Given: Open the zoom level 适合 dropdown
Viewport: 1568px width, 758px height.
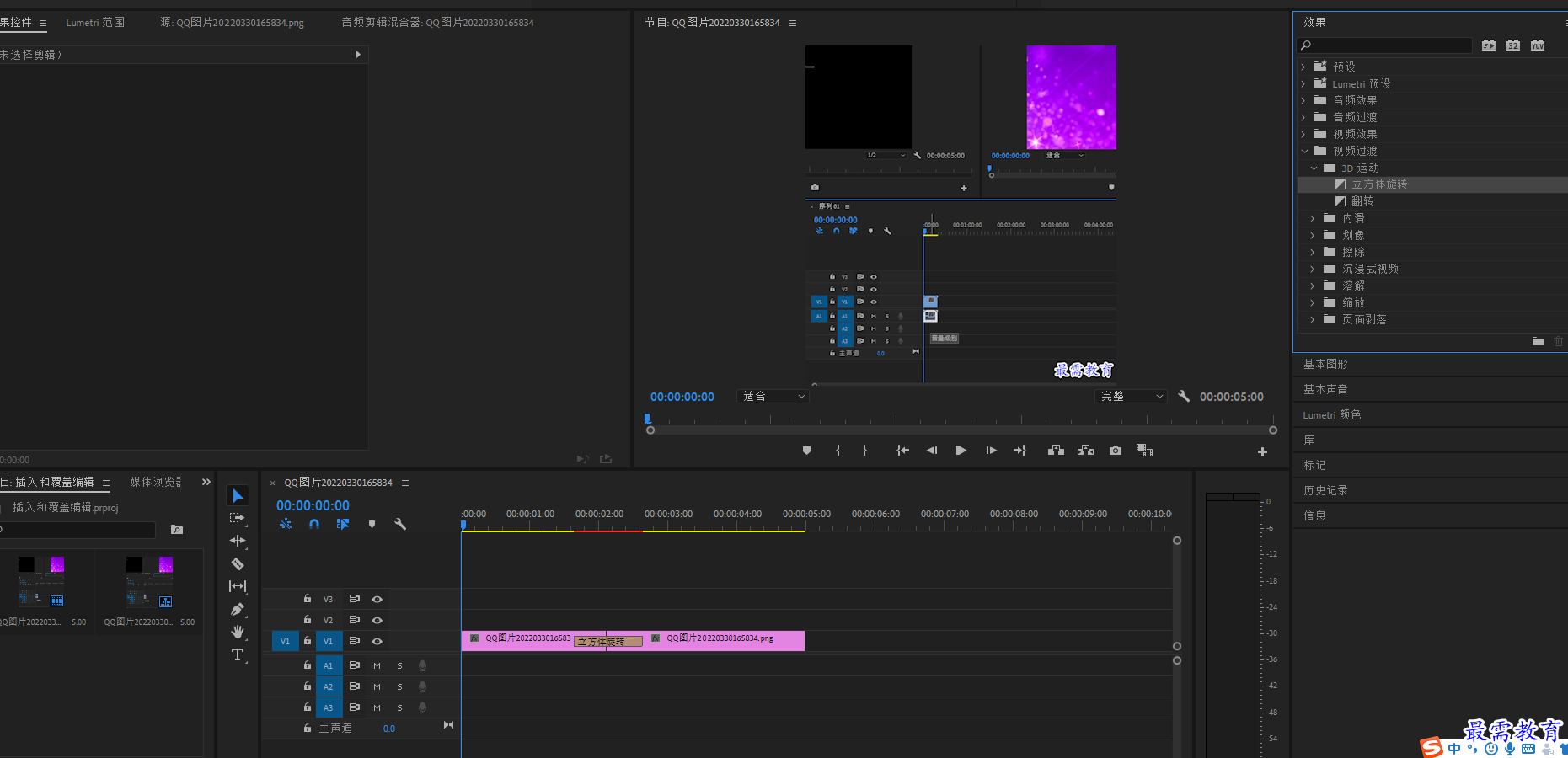Looking at the screenshot, I should click(773, 396).
